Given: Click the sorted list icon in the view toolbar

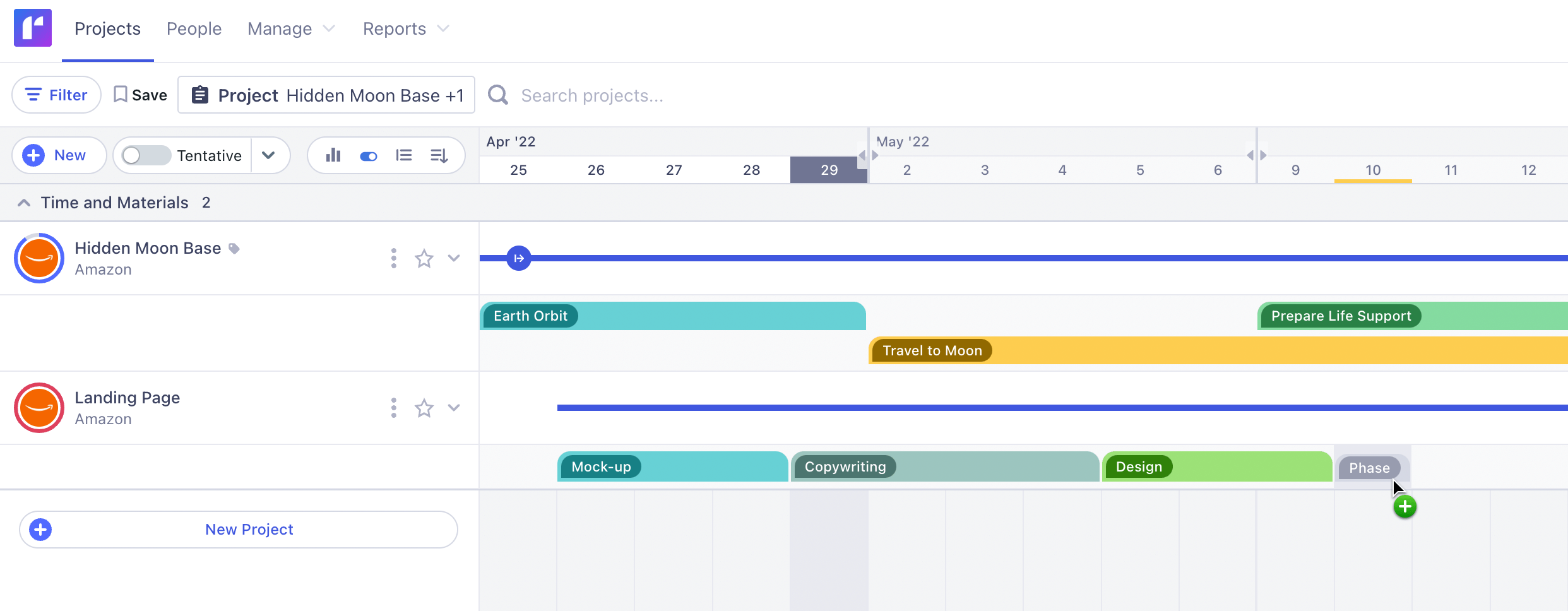Looking at the screenshot, I should [439, 155].
